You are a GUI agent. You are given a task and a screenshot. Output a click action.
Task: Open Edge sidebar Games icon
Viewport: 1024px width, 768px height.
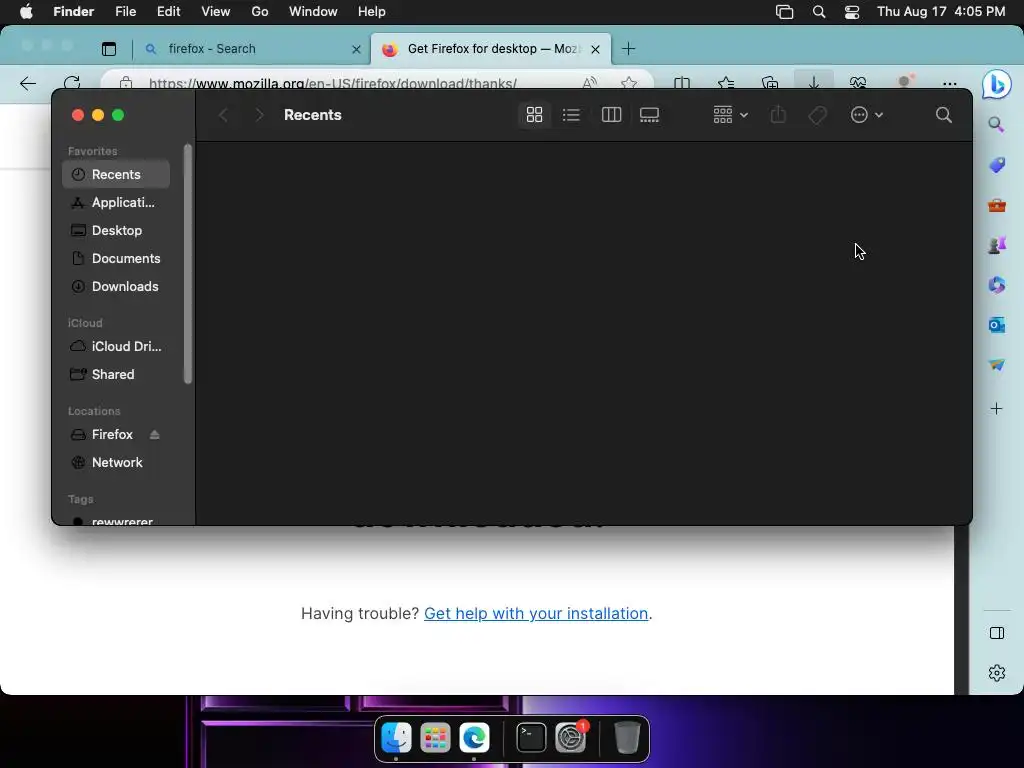997,245
